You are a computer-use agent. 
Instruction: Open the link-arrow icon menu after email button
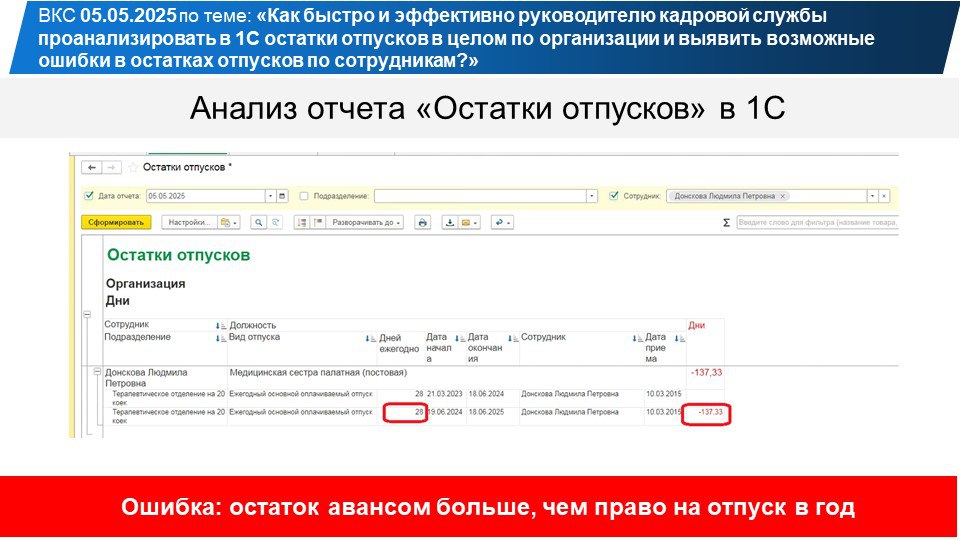point(502,222)
